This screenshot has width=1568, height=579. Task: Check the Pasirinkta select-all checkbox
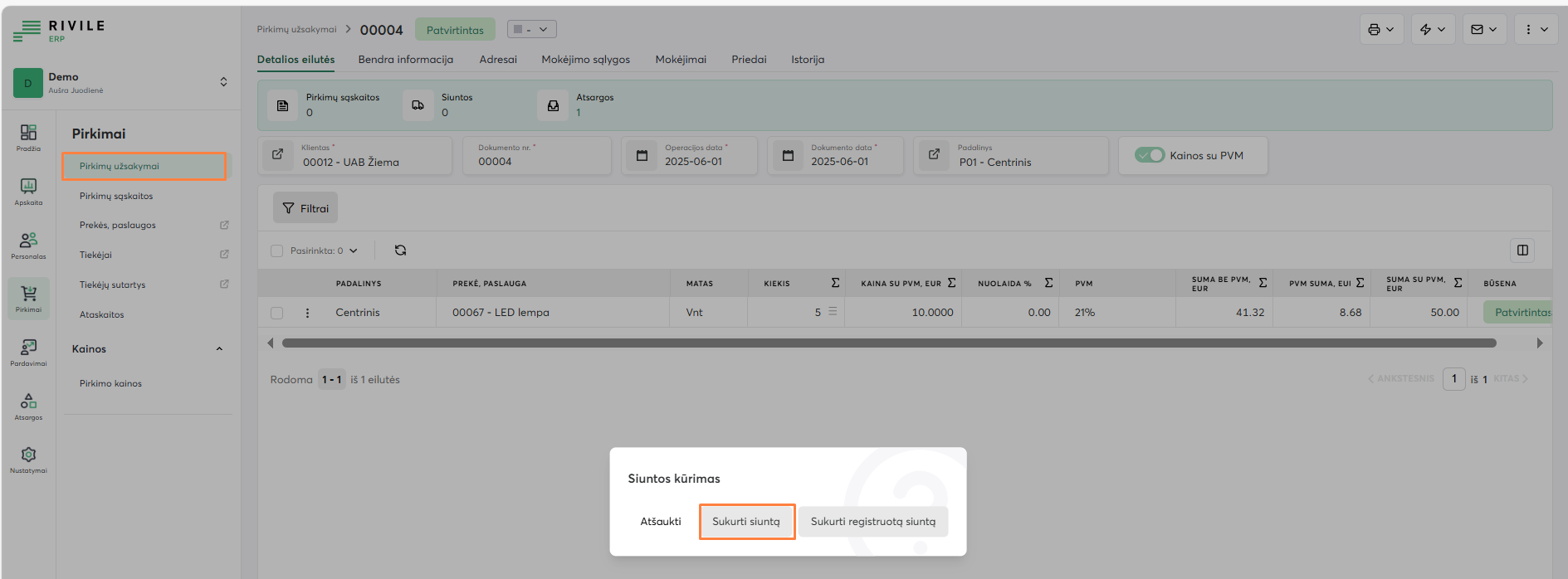click(277, 251)
